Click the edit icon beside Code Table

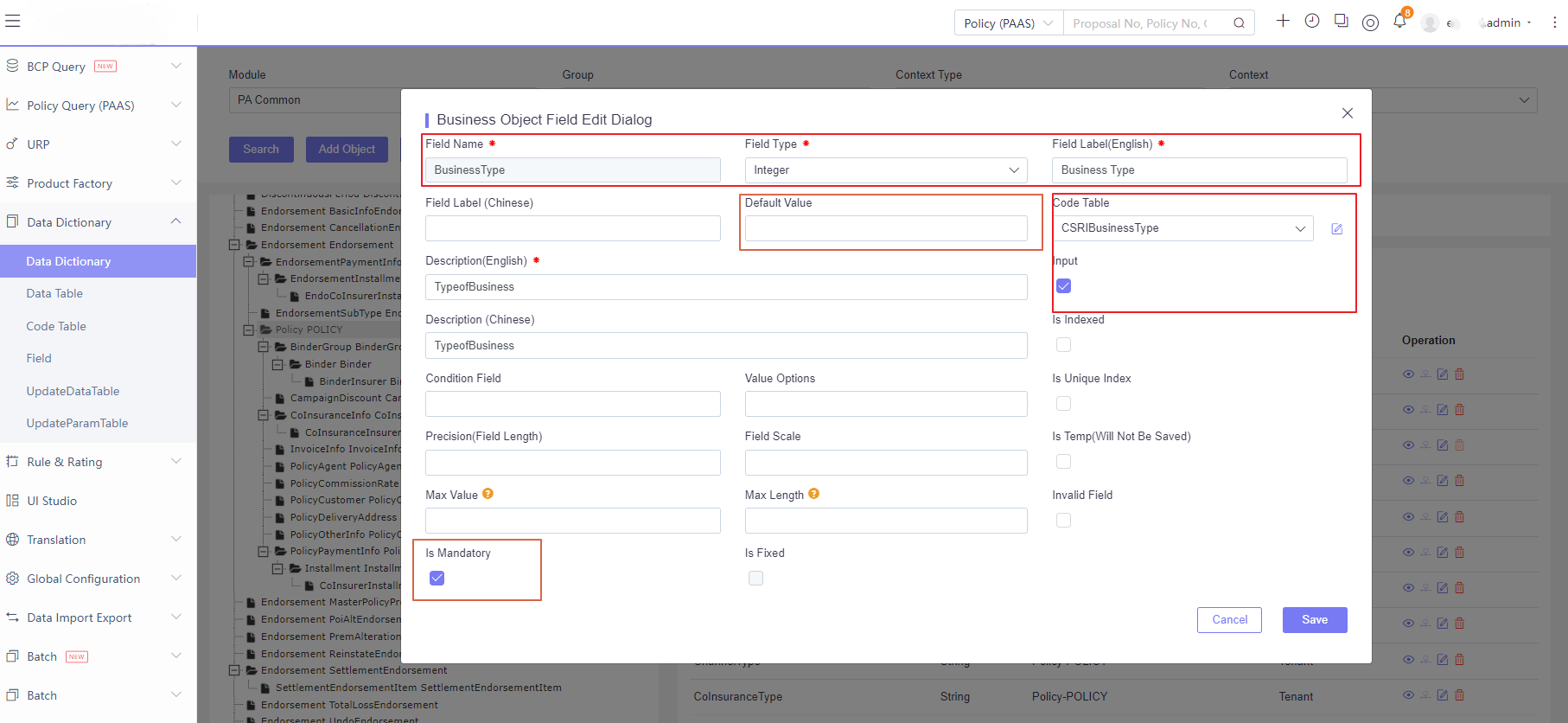click(1336, 229)
